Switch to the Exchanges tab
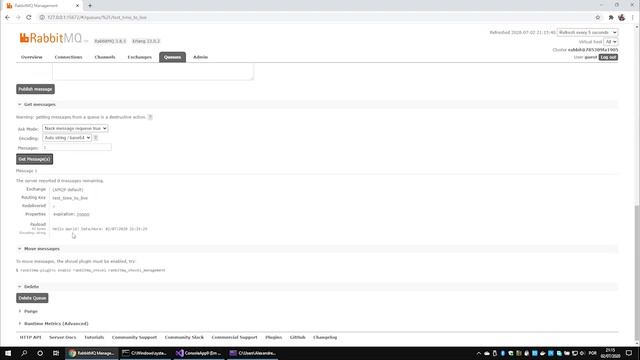The width and height of the screenshot is (640, 360). (139, 57)
